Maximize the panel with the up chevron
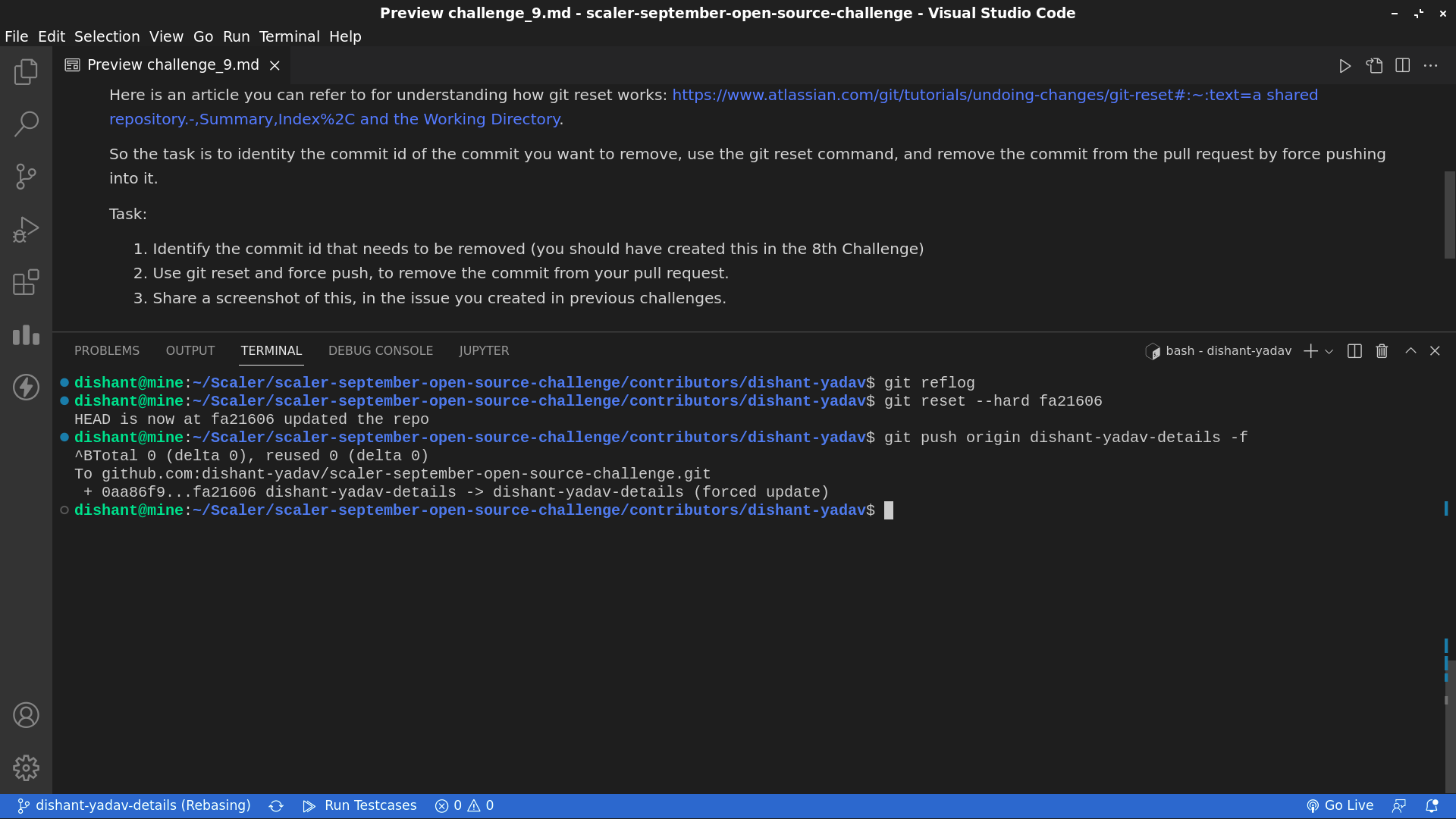1456x819 pixels. 1410,350
